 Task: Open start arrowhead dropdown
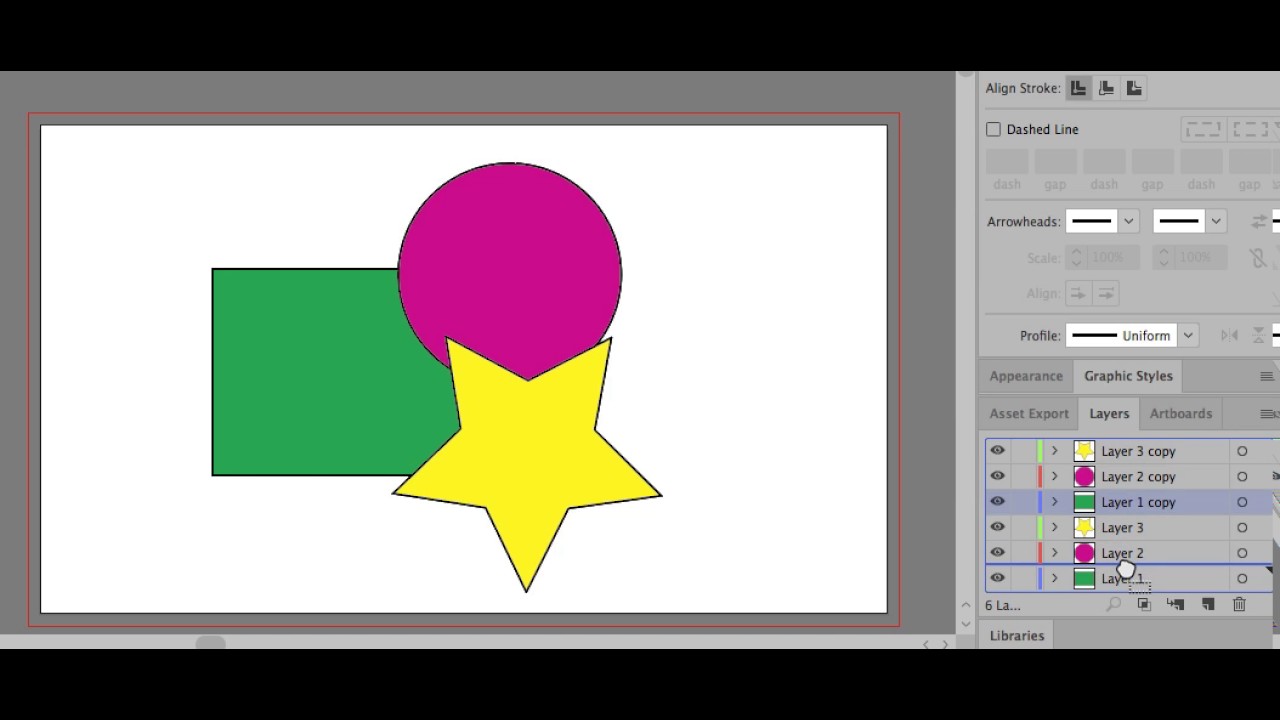[x=1128, y=221]
